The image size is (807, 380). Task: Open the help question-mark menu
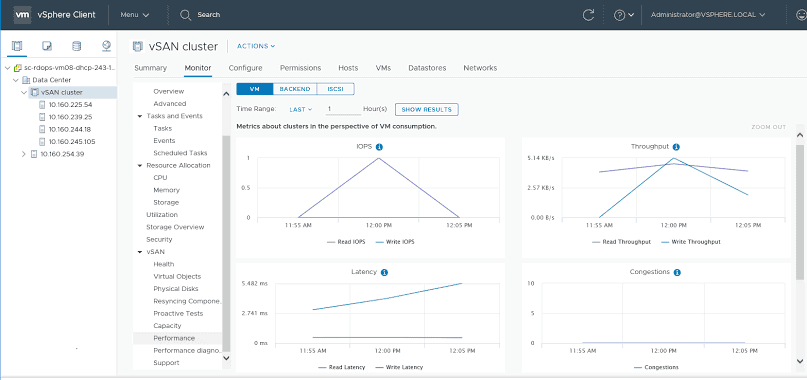click(623, 15)
